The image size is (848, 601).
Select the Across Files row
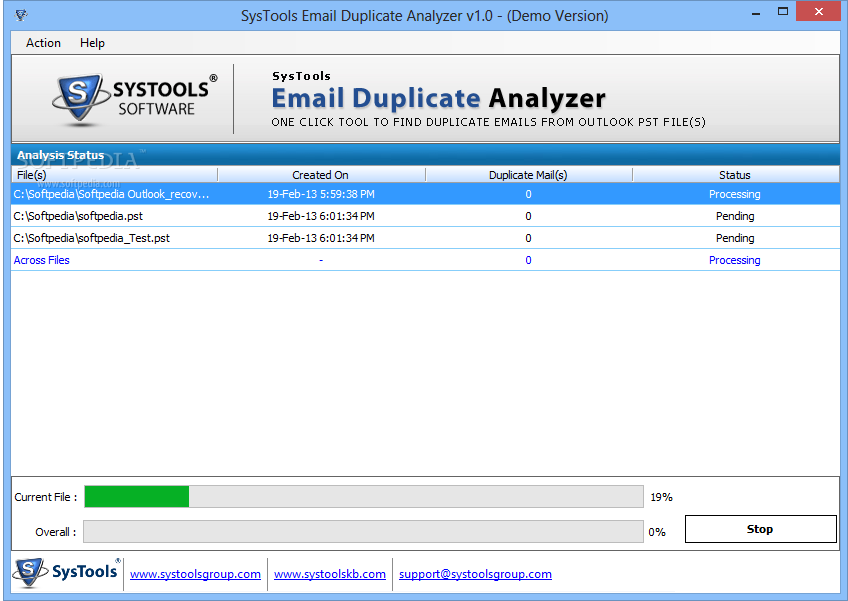[x=425, y=260]
